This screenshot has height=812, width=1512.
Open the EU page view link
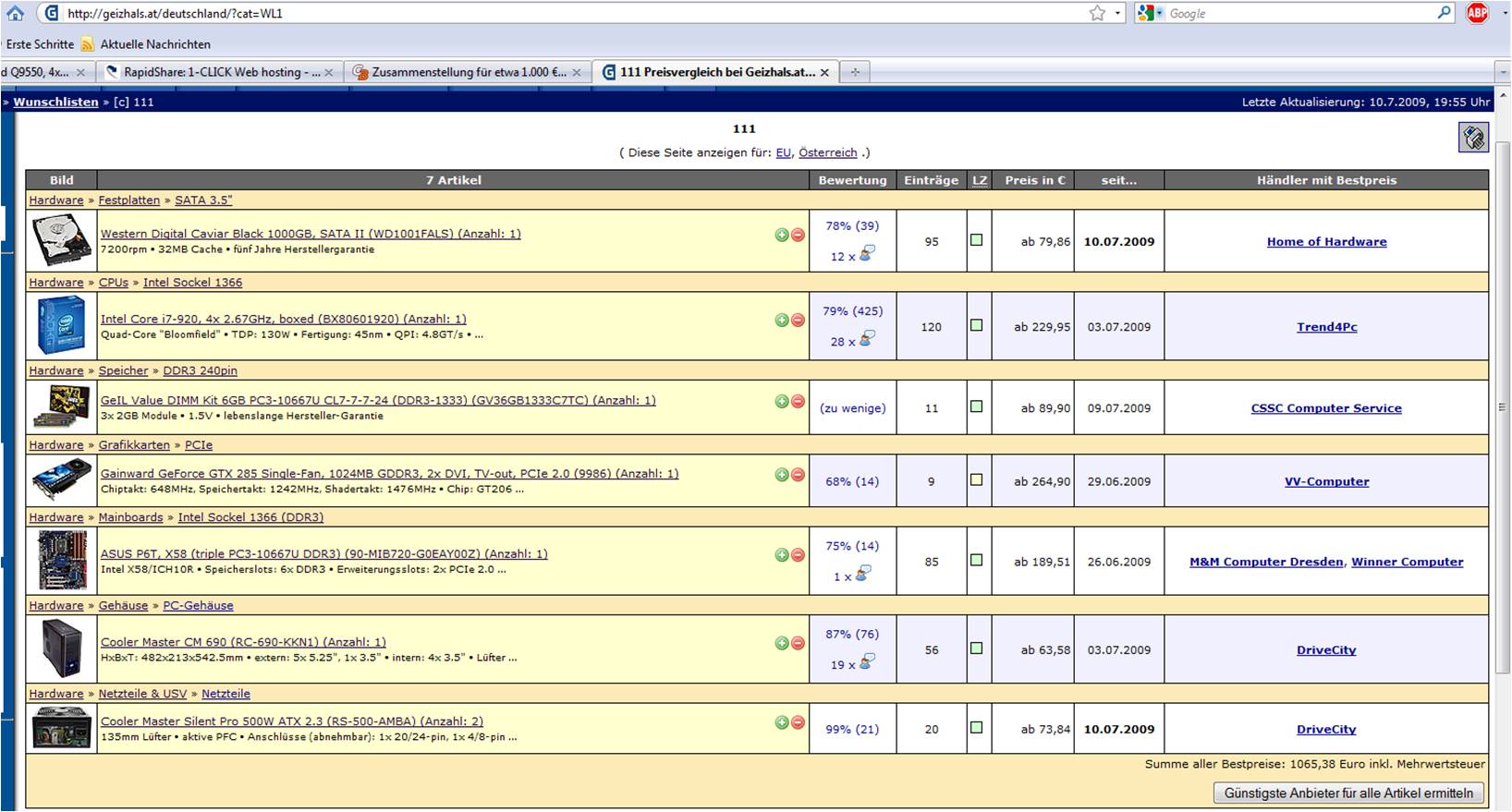pyautogui.click(x=784, y=152)
